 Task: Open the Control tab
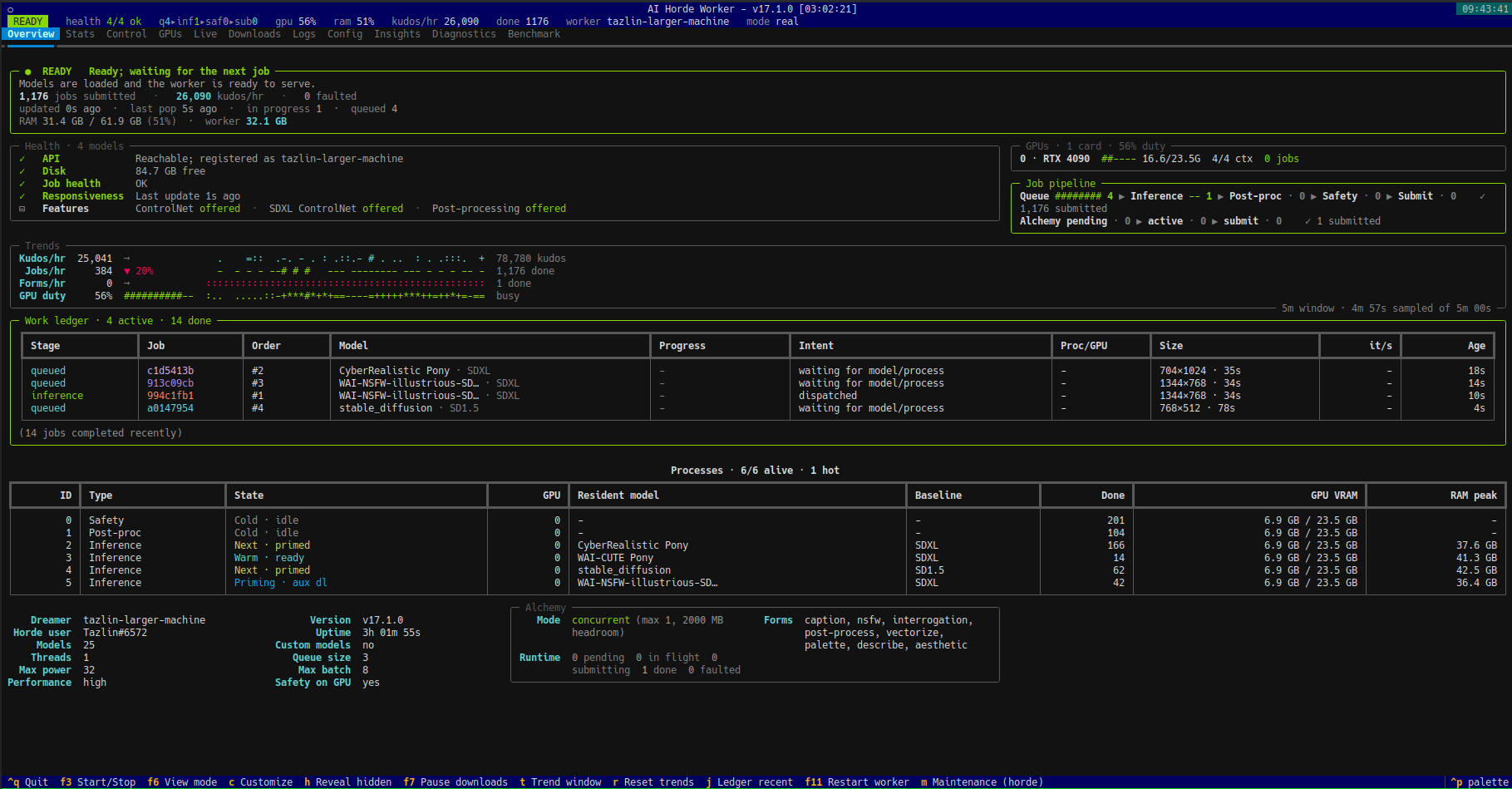click(x=126, y=34)
